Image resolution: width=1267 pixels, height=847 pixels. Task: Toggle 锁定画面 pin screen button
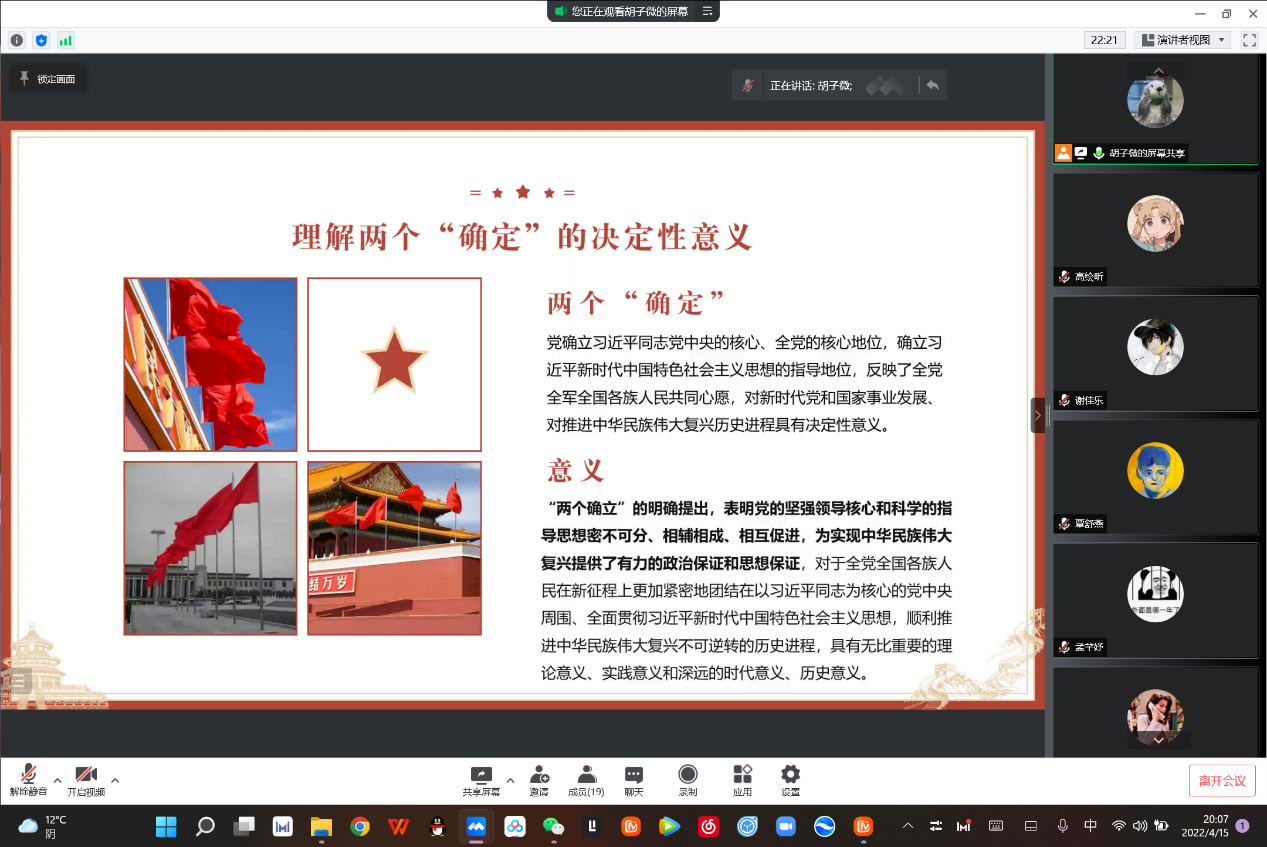pyautogui.click(x=48, y=79)
